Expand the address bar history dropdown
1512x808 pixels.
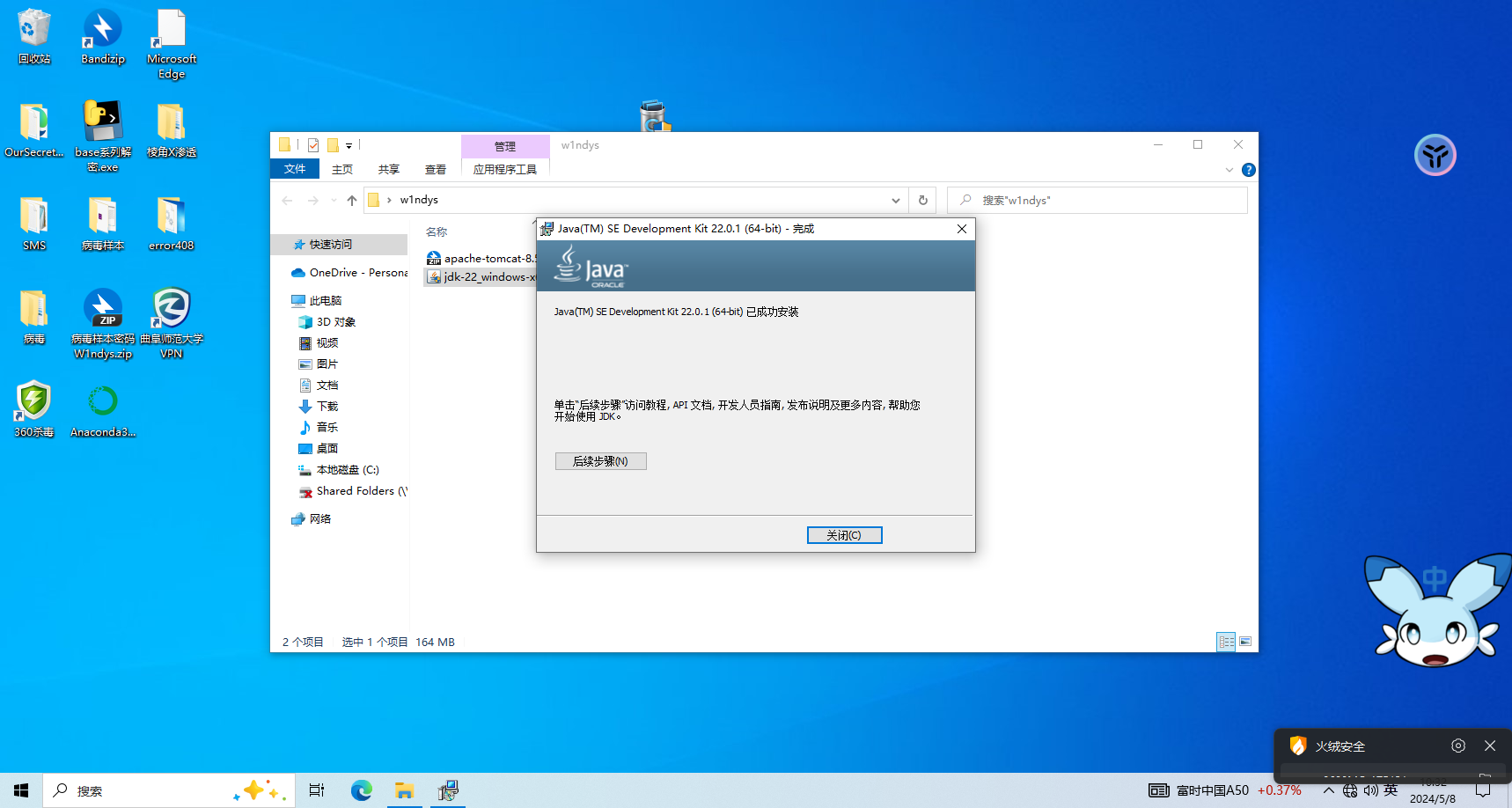(x=895, y=201)
